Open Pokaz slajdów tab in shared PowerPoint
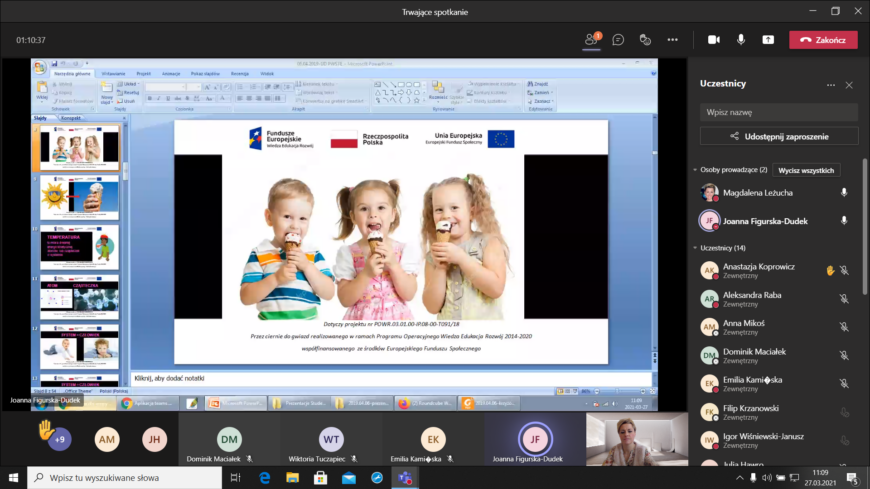The image size is (870, 489). click(x=205, y=73)
